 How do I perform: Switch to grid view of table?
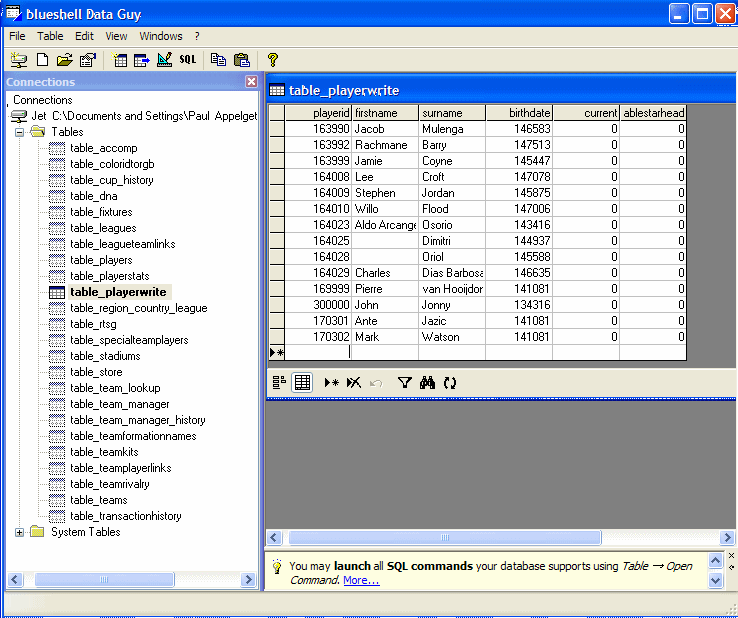302,382
